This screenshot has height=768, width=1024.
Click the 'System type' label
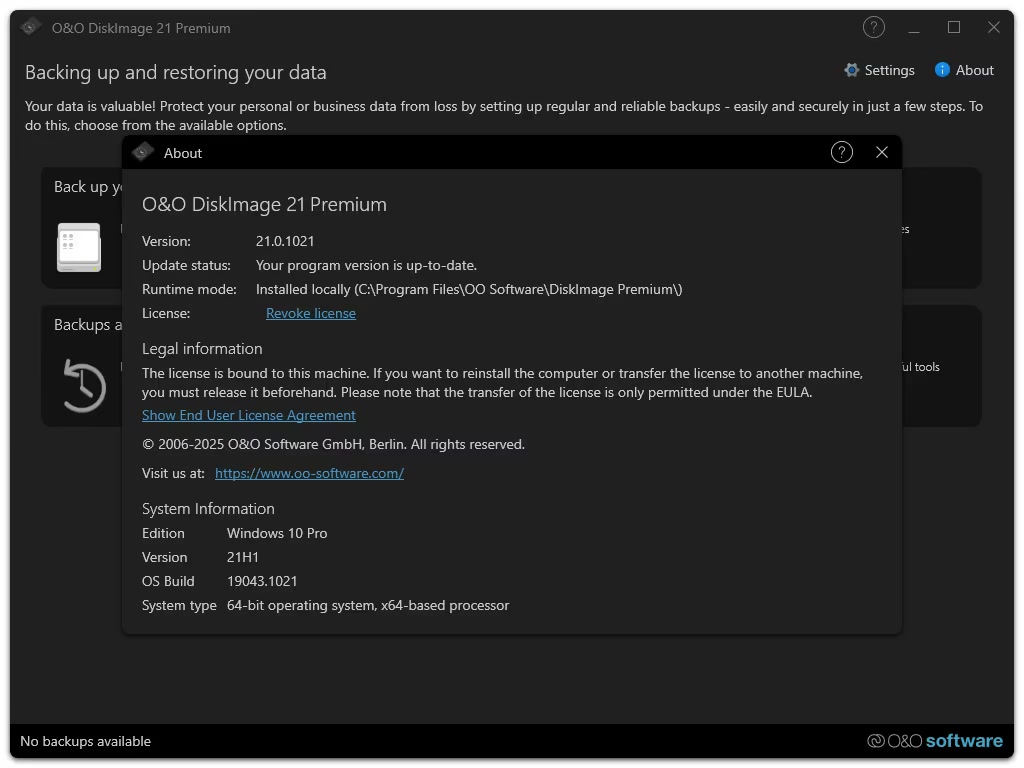(x=179, y=605)
